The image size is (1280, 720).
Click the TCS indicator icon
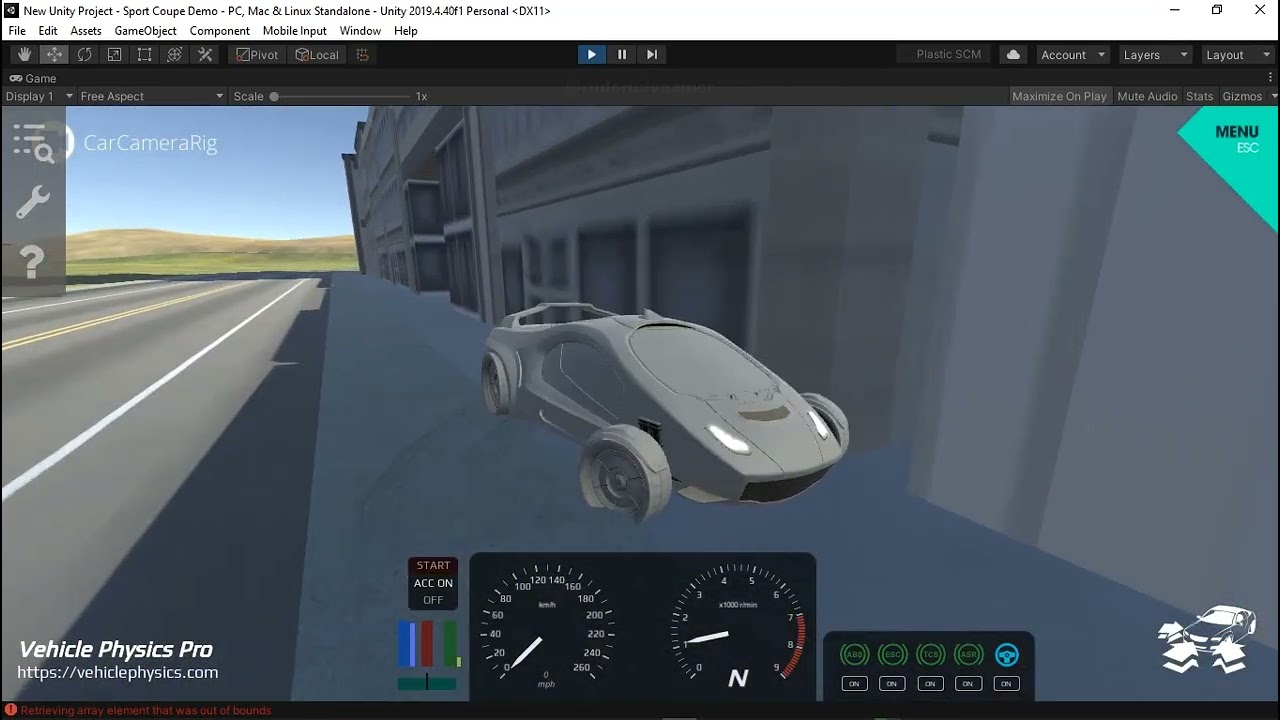pos(930,655)
